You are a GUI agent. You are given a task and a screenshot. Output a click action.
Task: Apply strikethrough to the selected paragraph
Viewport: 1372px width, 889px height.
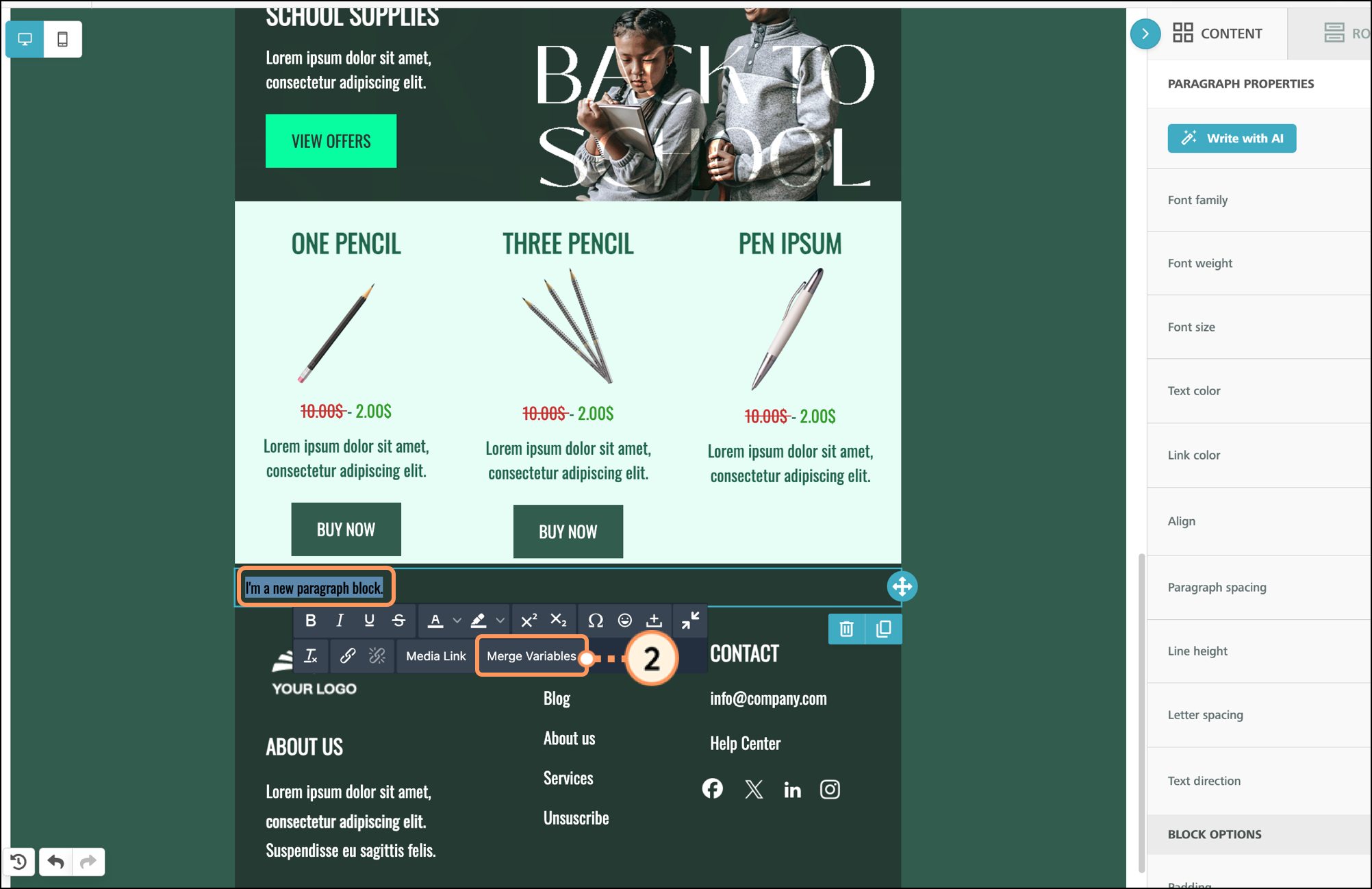(x=398, y=621)
